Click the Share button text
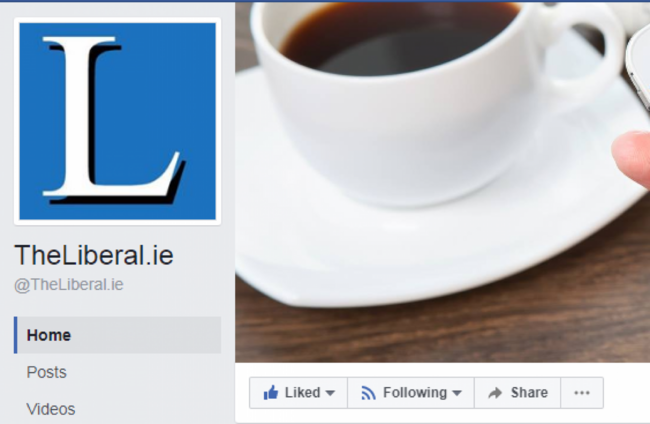The image size is (650, 424). click(x=529, y=393)
